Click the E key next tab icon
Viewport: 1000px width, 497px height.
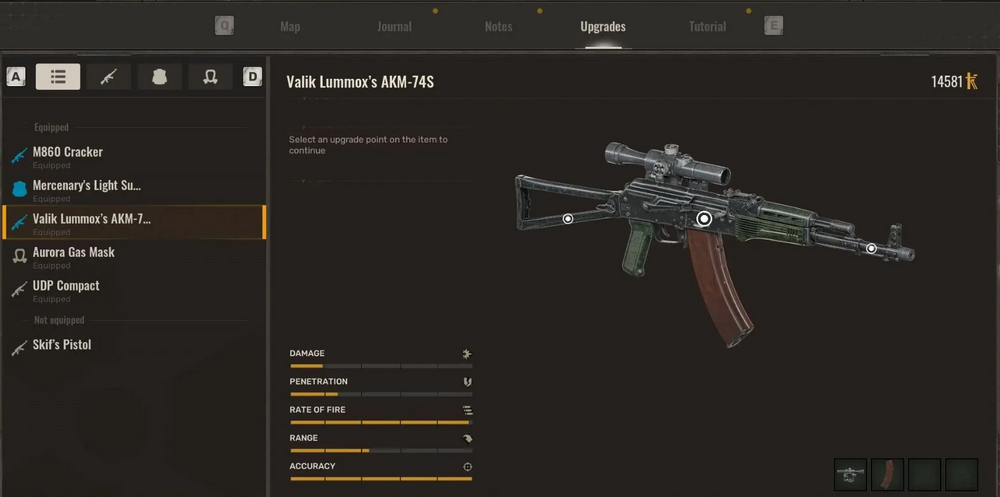[774, 26]
